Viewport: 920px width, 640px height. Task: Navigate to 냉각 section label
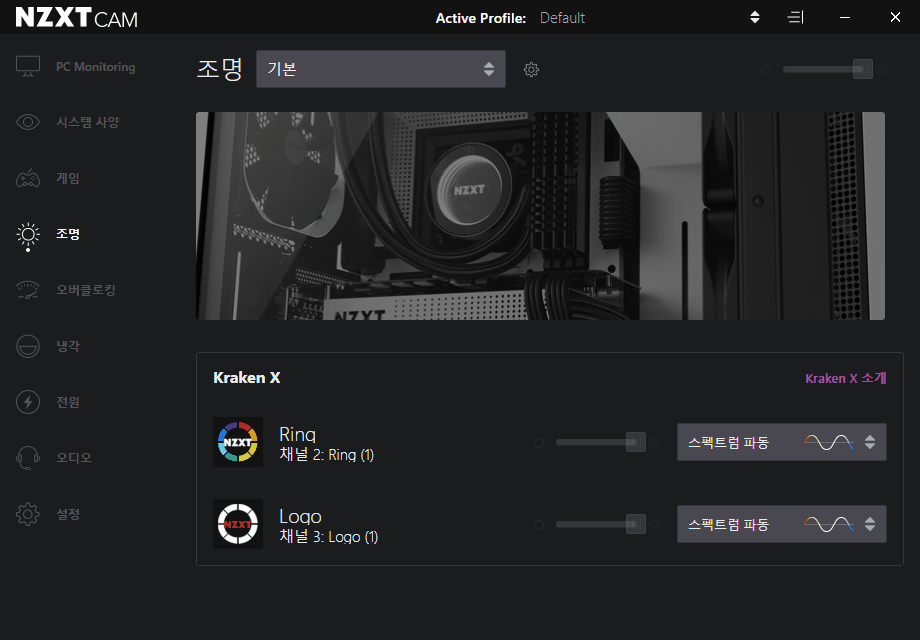[x=67, y=346]
